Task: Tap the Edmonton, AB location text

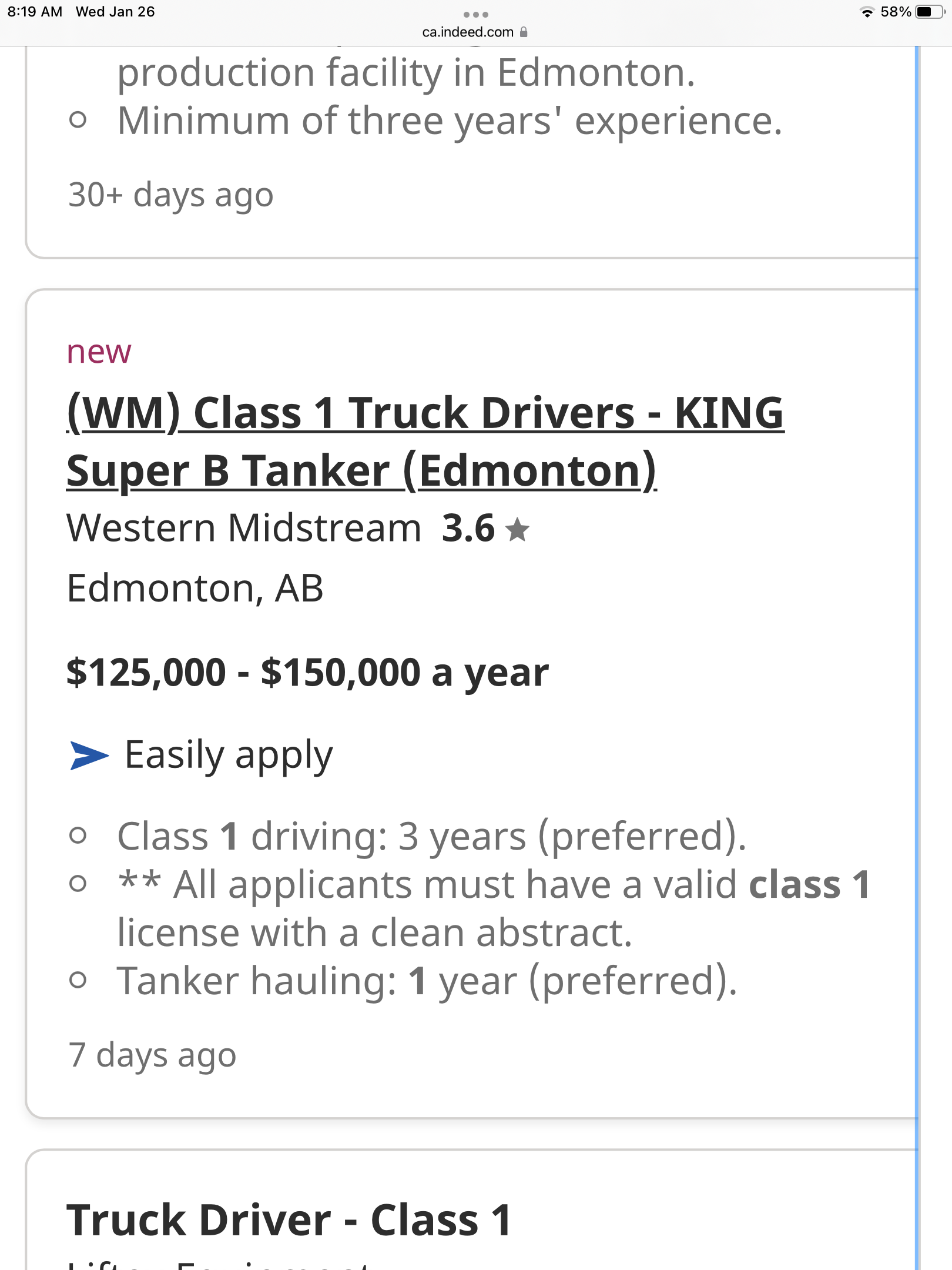Action: click(195, 588)
